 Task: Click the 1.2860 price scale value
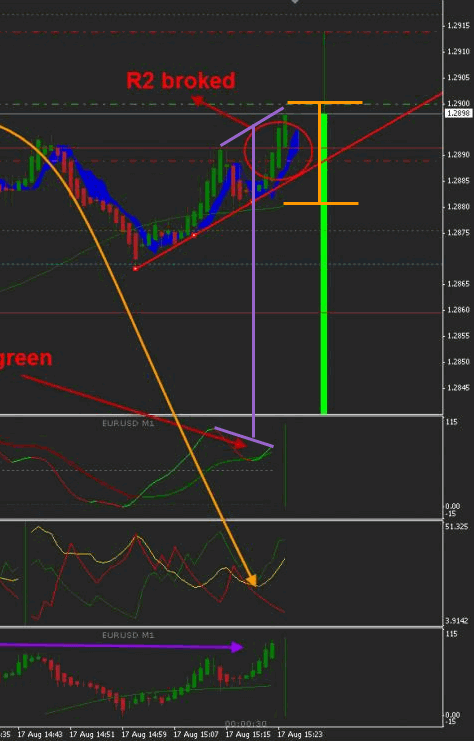[458, 310]
